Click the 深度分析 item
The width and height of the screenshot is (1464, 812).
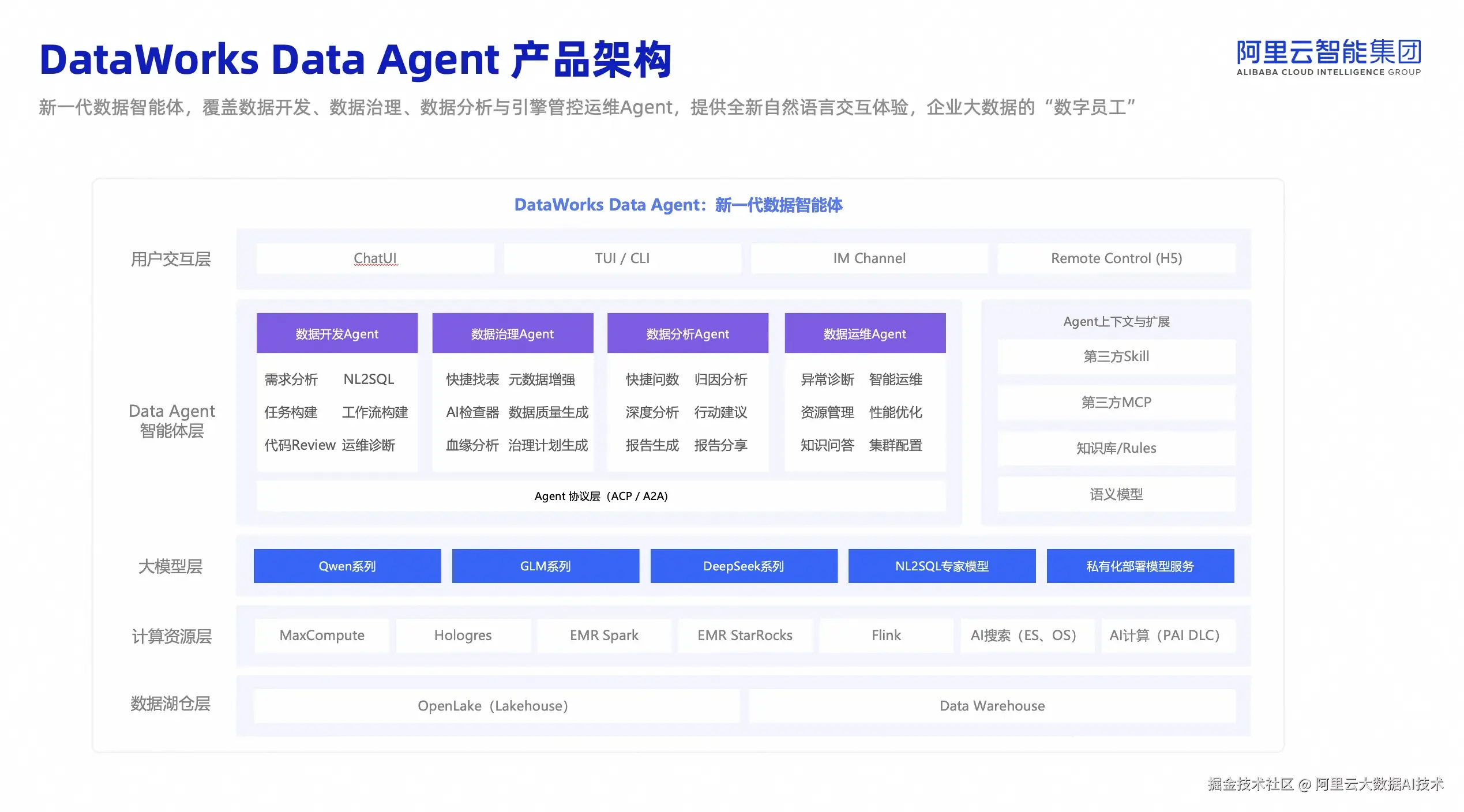[652, 412]
